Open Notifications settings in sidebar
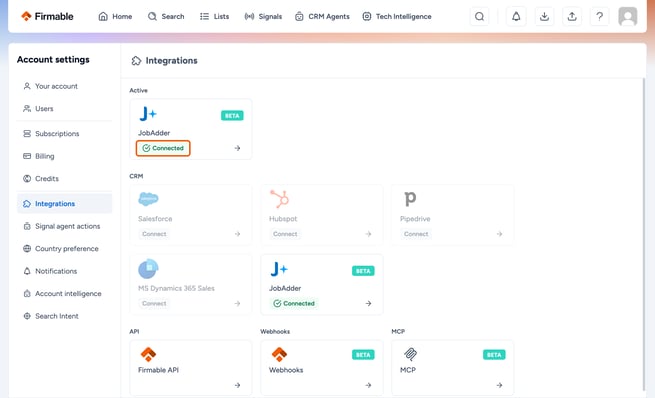The height and width of the screenshot is (398, 655). point(64,271)
